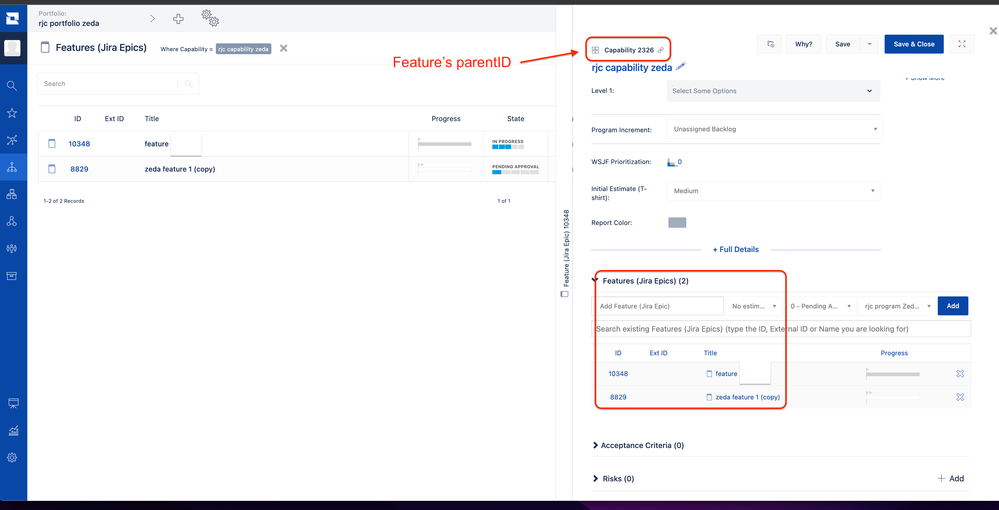Close the capability detail panel
The height and width of the screenshot is (510, 999).
992,30
